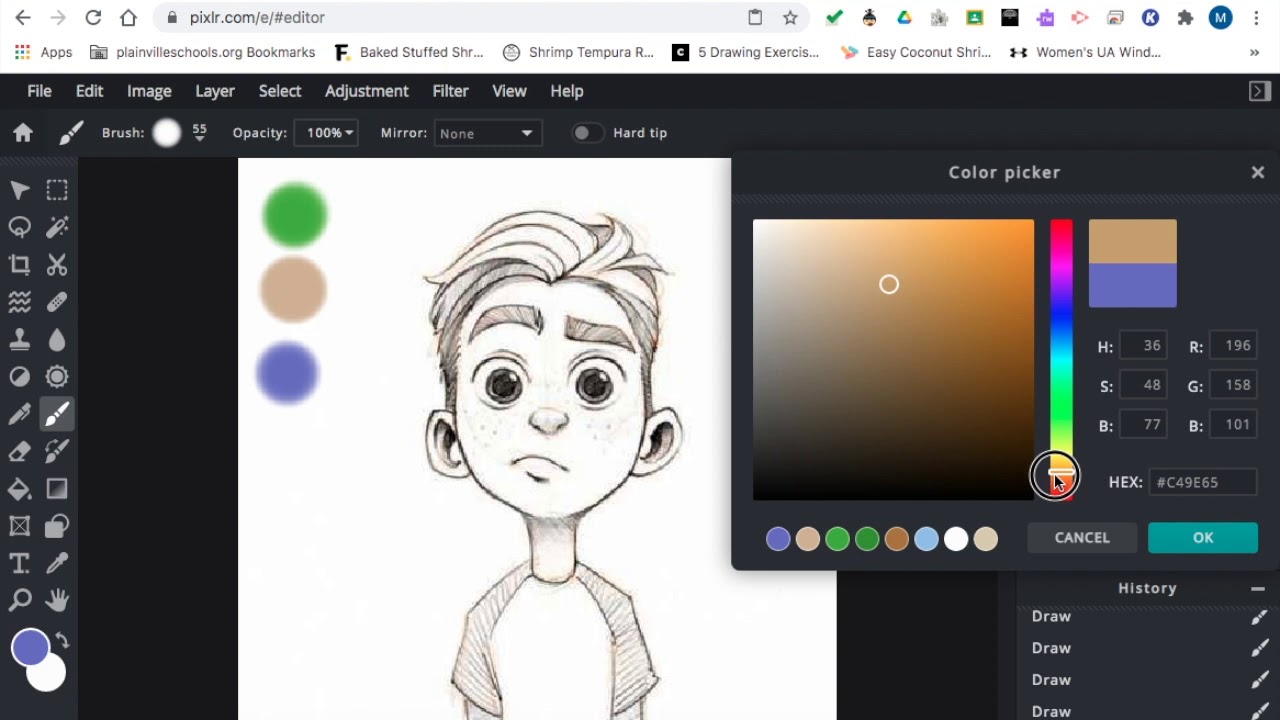Show more bookmarks chevron in Chrome
Viewport: 1280px width, 720px height.
(1254, 52)
